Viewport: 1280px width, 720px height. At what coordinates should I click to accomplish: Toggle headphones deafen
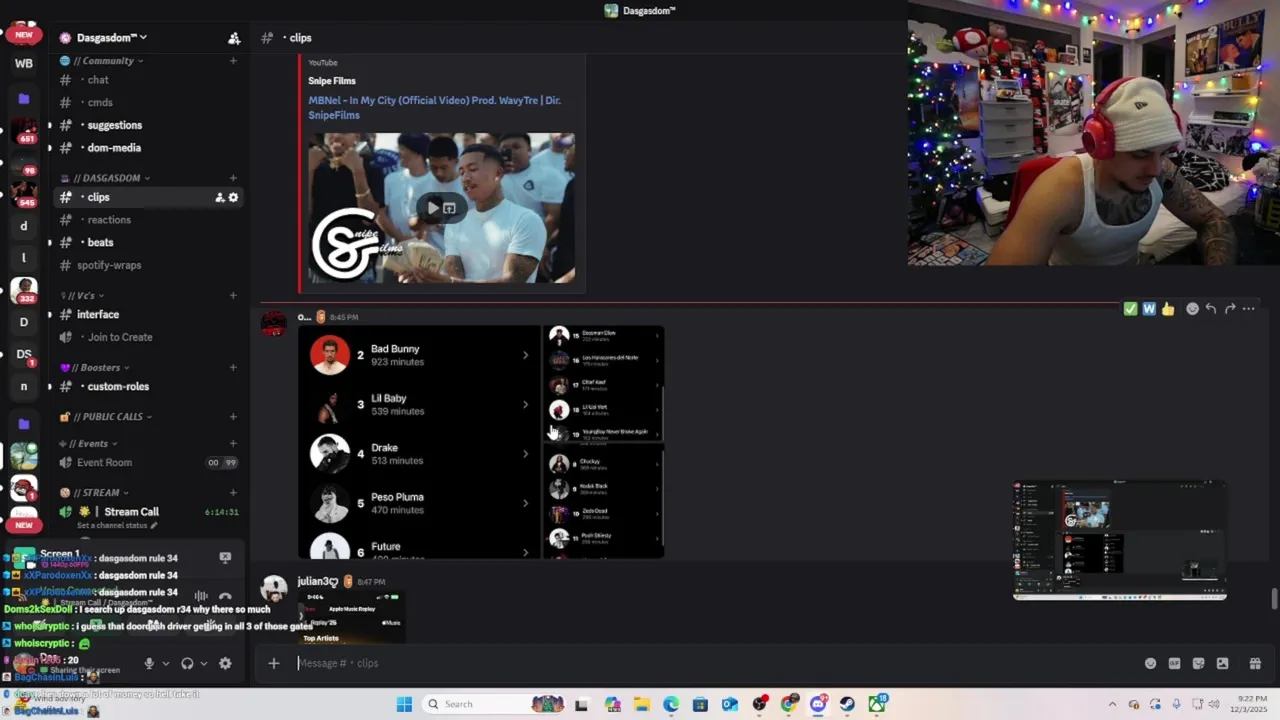point(187,663)
